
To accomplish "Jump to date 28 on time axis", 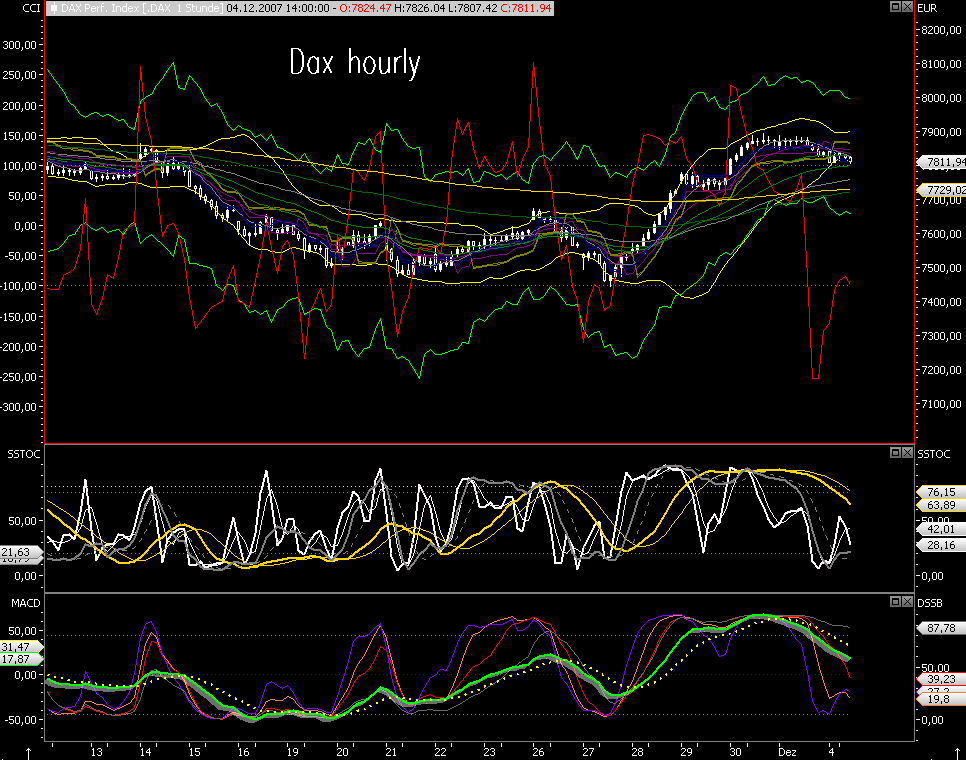I will pos(637,752).
